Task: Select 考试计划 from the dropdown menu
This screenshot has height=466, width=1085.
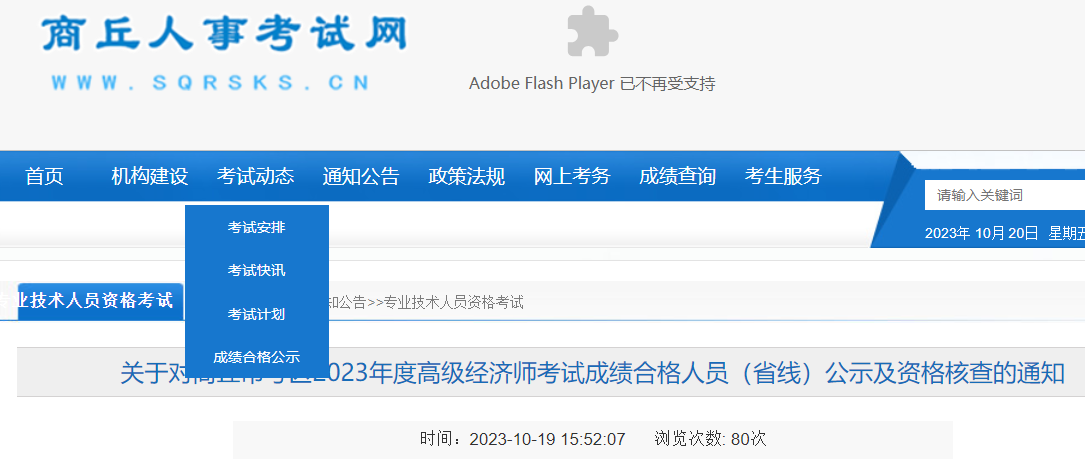Action: [x=257, y=314]
